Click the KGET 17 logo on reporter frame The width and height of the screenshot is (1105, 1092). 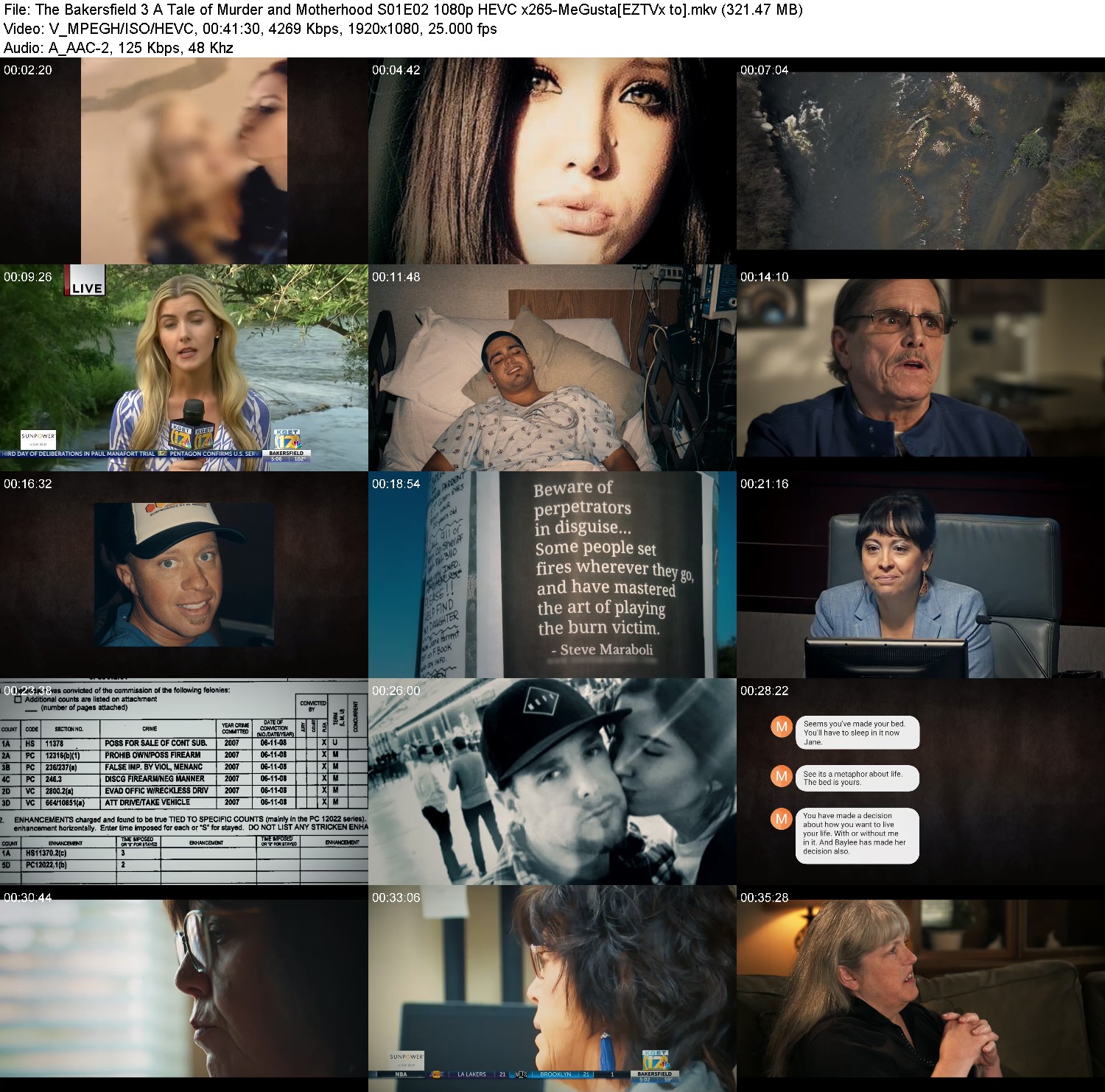click(x=287, y=440)
